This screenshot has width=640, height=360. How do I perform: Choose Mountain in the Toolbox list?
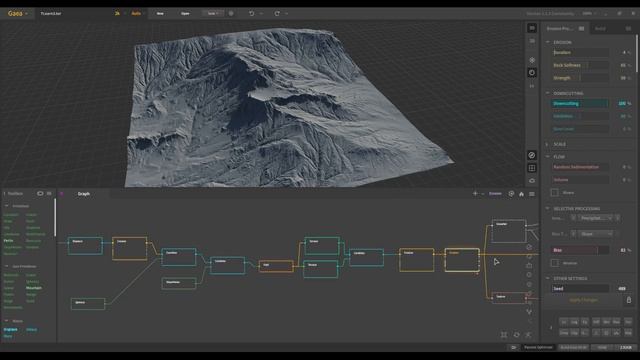(34, 288)
